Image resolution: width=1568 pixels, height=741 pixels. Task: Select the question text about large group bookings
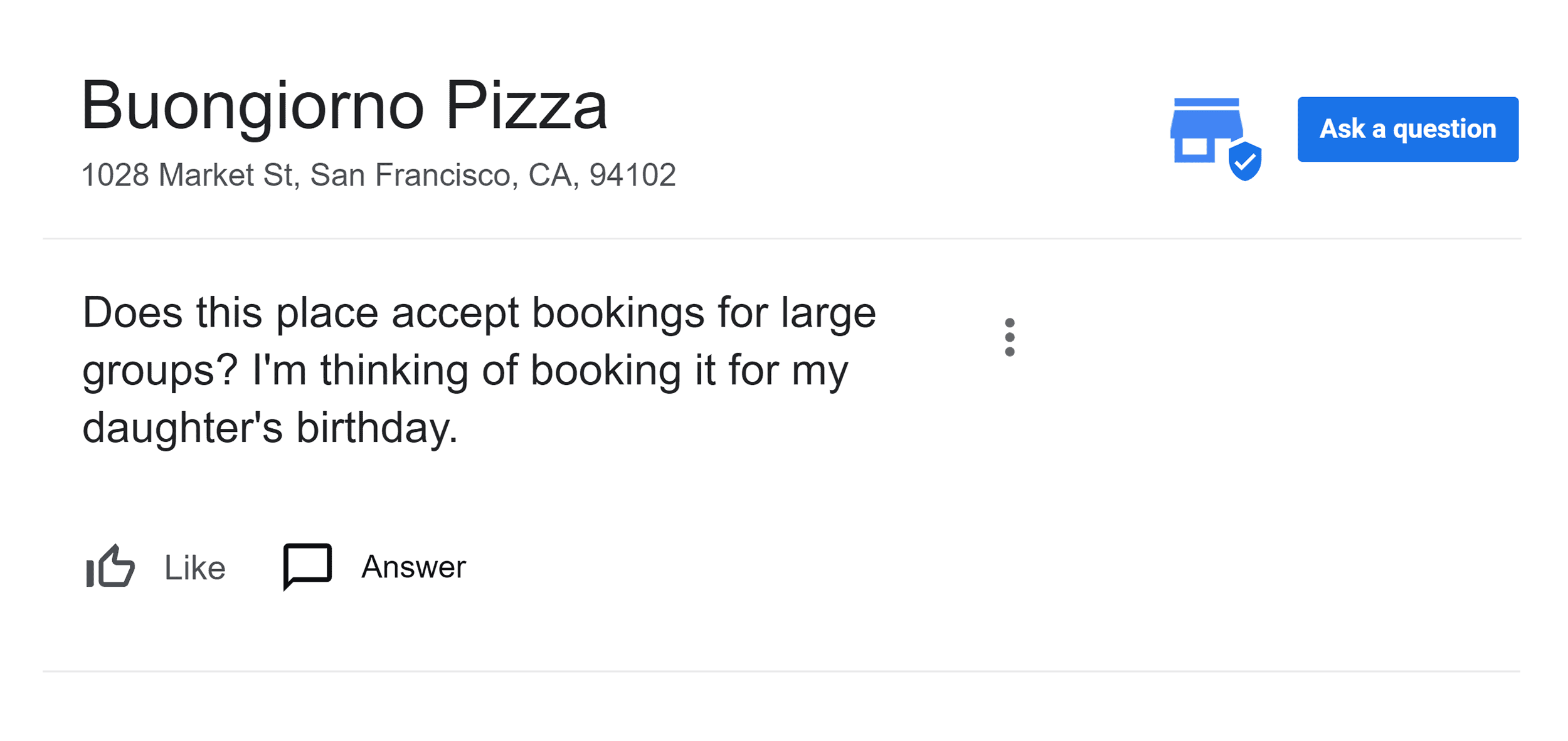tap(480, 370)
